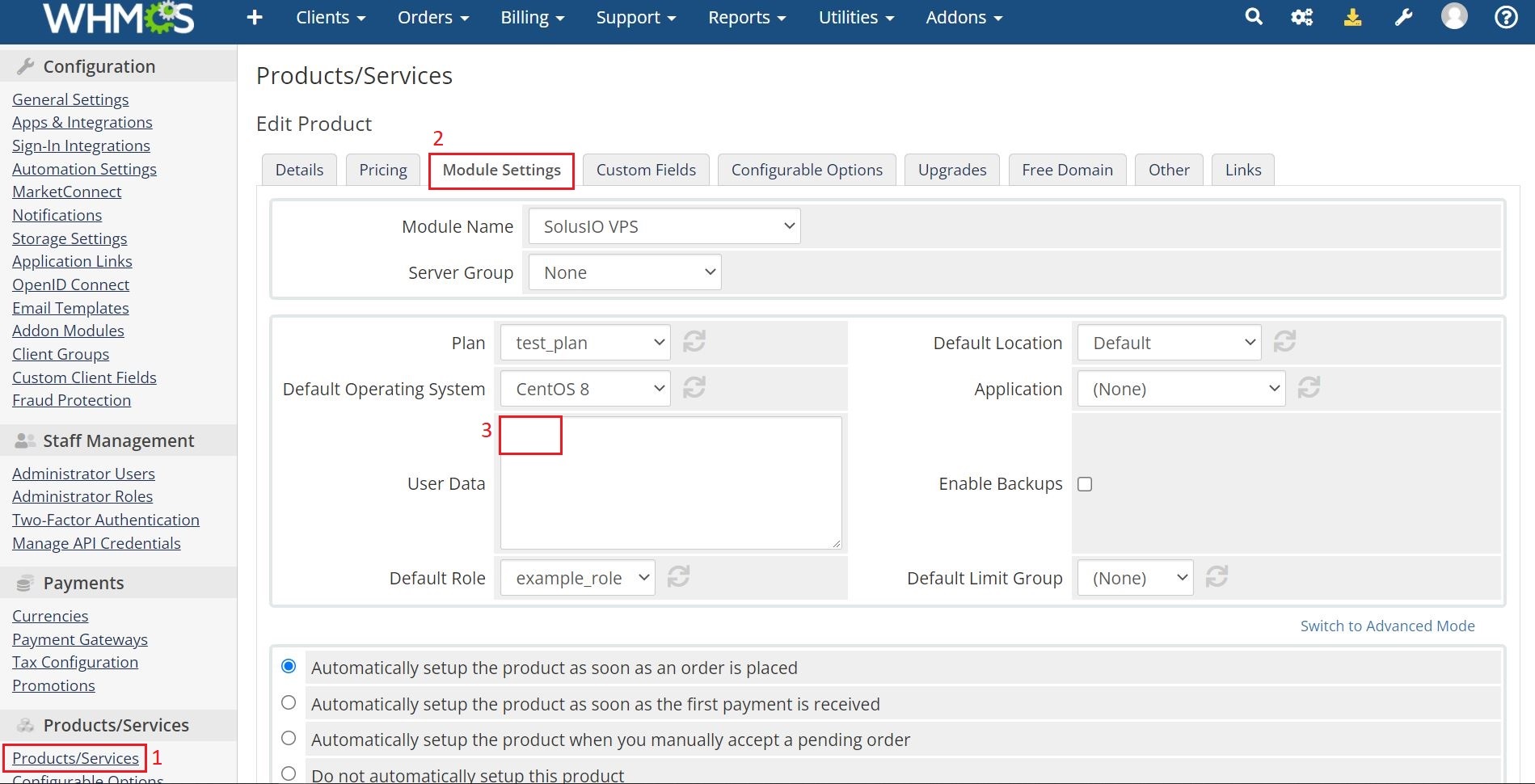Open Fraud Protection link
1535x784 pixels.
(x=71, y=400)
